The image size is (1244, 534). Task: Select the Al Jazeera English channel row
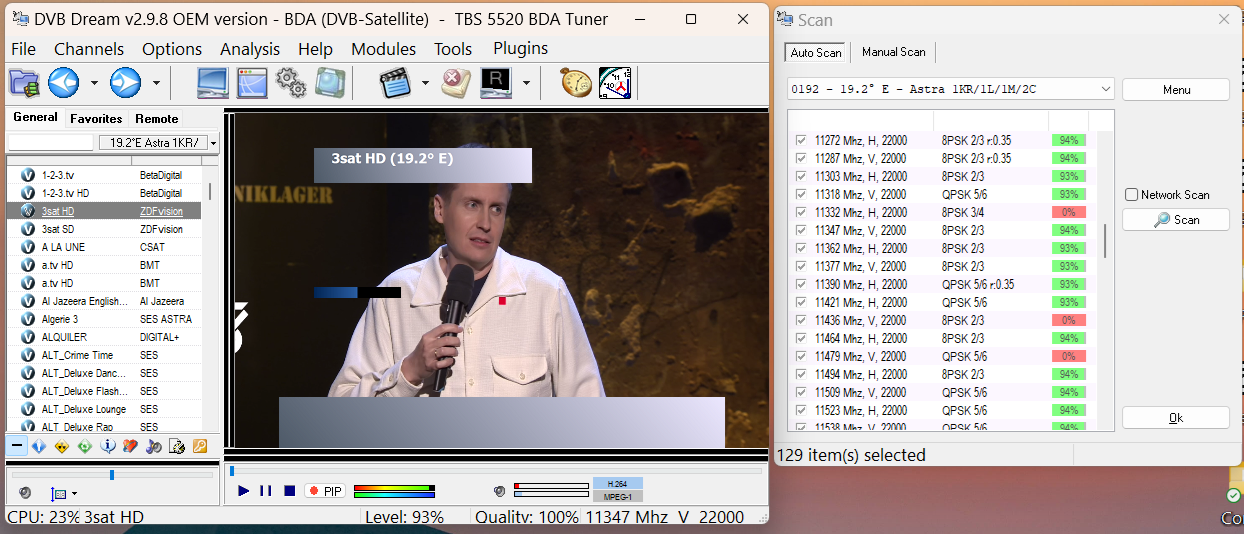pos(104,301)
